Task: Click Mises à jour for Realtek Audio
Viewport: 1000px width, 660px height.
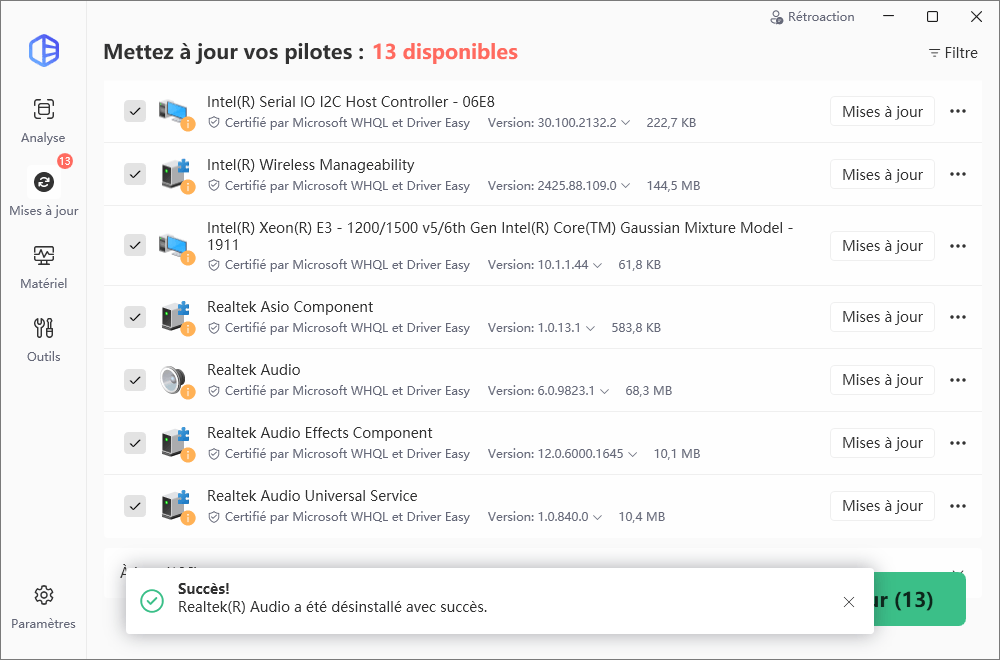Action: (882, 380)
